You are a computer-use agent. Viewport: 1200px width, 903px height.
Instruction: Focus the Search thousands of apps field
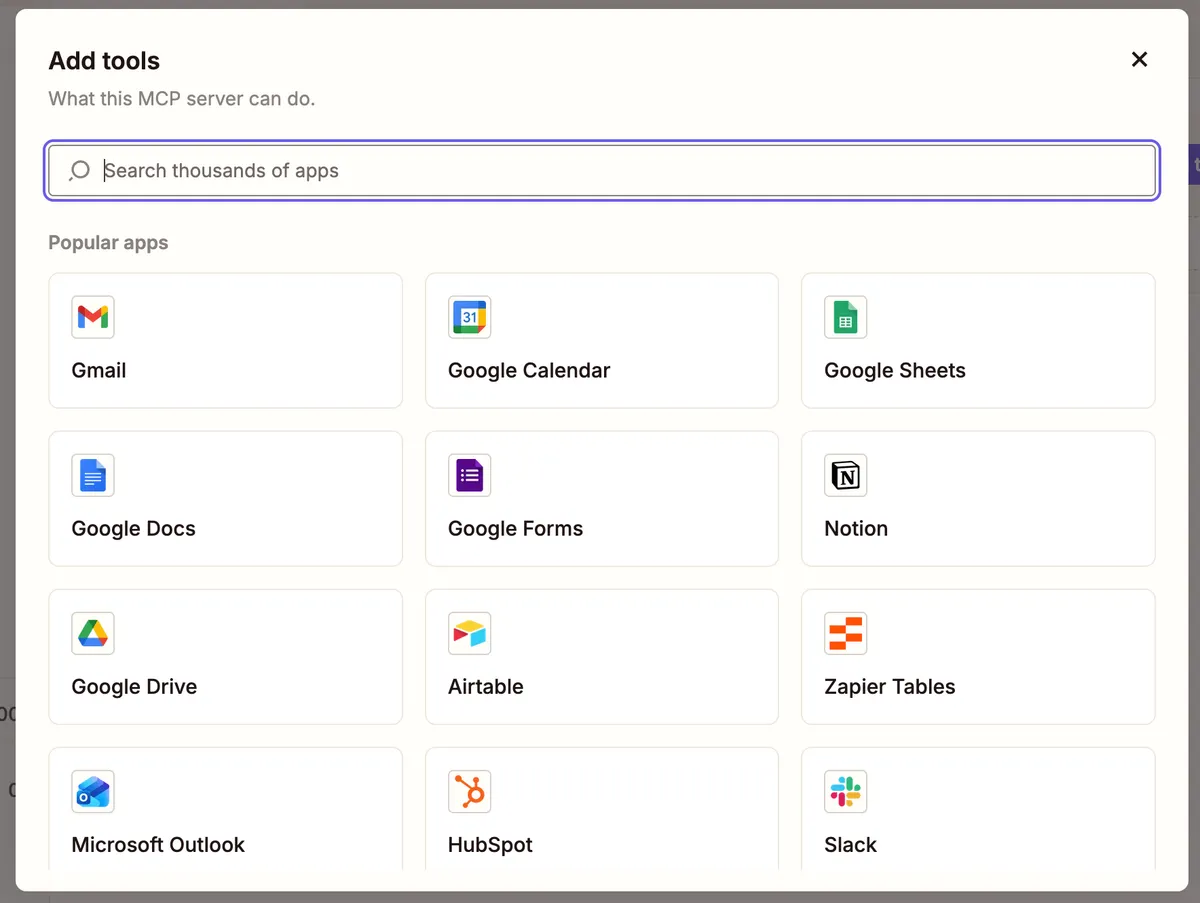coord(602,171)
